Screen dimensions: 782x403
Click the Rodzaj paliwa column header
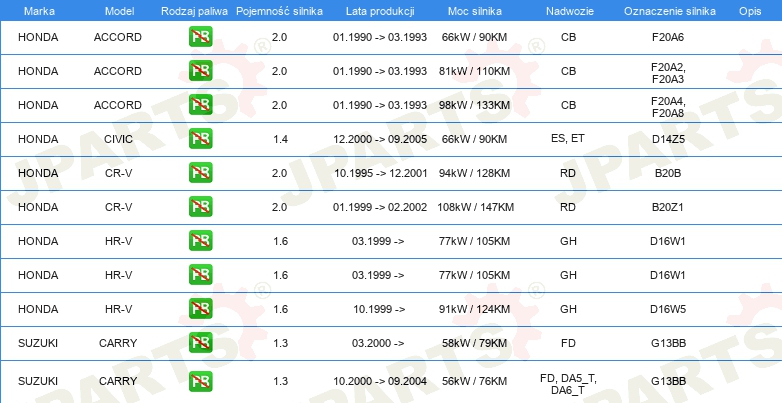(x=195, y=11)
